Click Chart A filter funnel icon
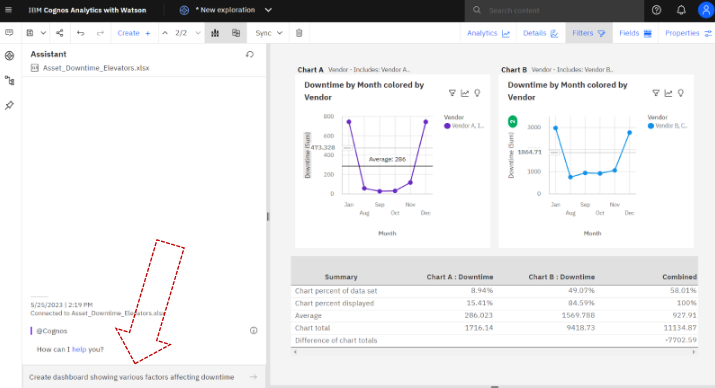 [452, 93]
